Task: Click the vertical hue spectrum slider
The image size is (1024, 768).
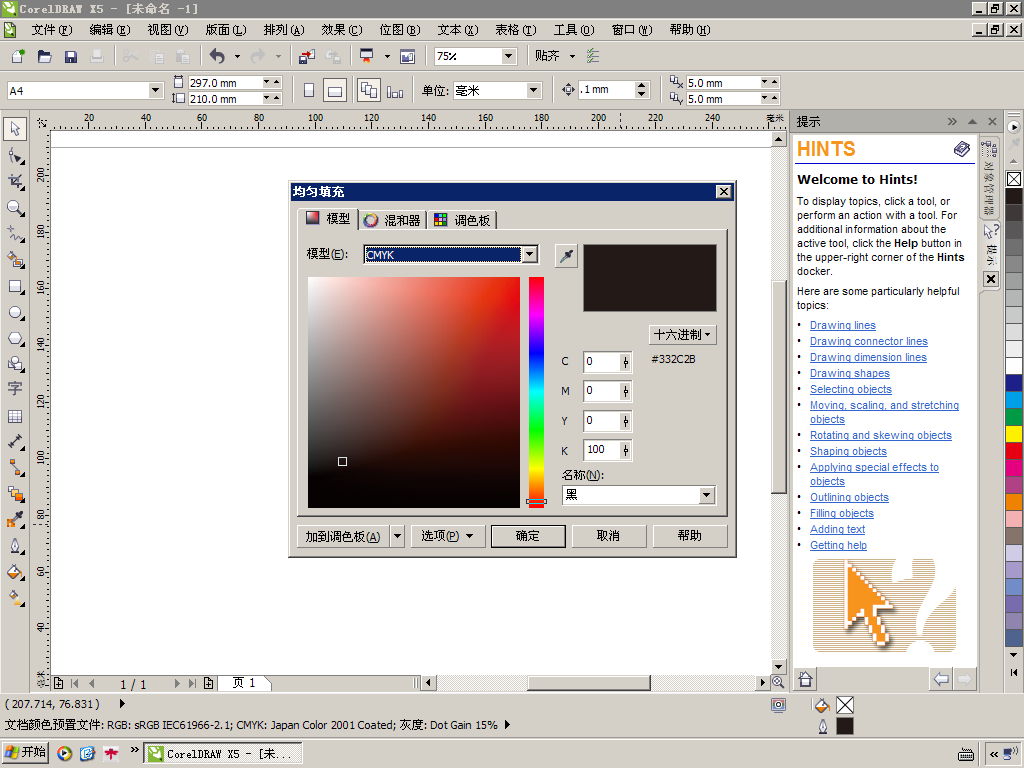Action: [536, 392]
